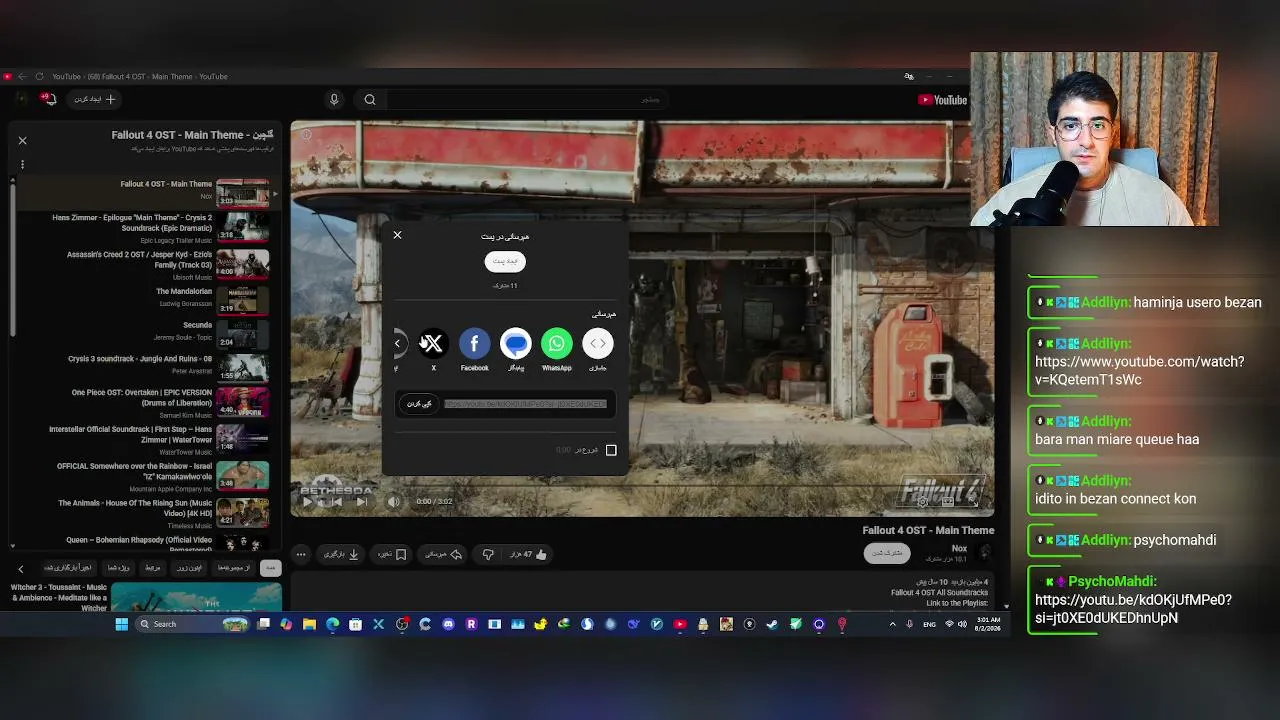Go back using the browser back arrow
Screen dimensions: 1280x720
pos(22,76)
